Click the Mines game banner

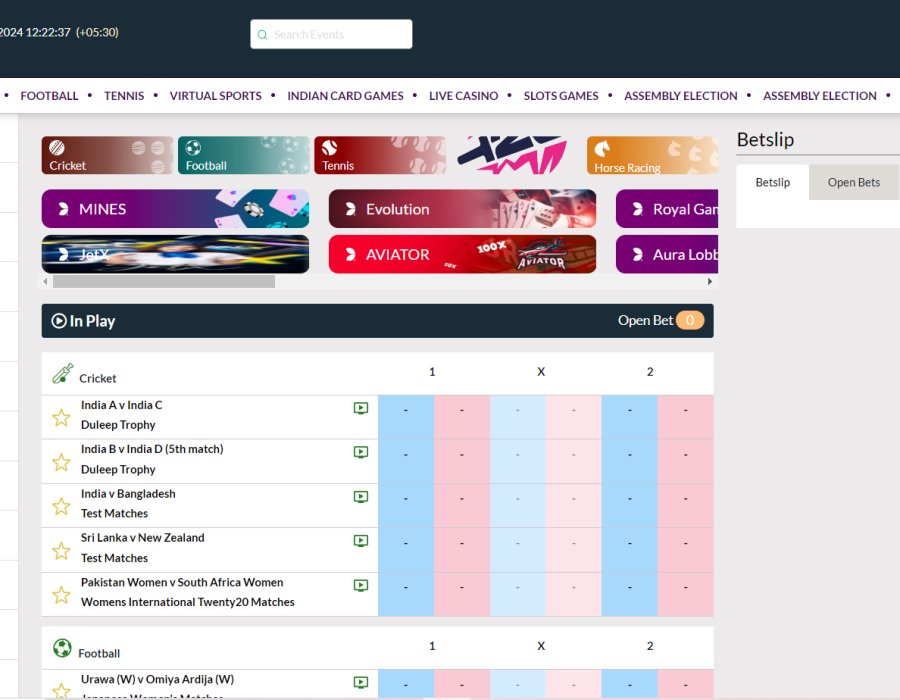pos(175,209)
